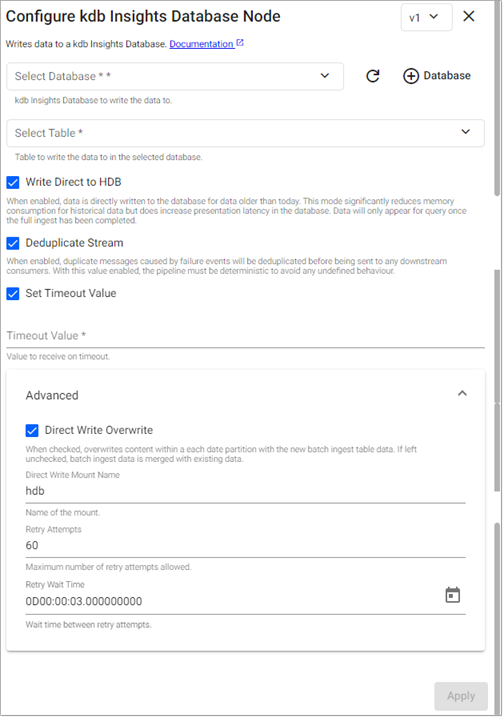The width and height of the screenshot is (504, 718).
Task: Click the Set Timeout Value label
Action: (x=71, y=294)
